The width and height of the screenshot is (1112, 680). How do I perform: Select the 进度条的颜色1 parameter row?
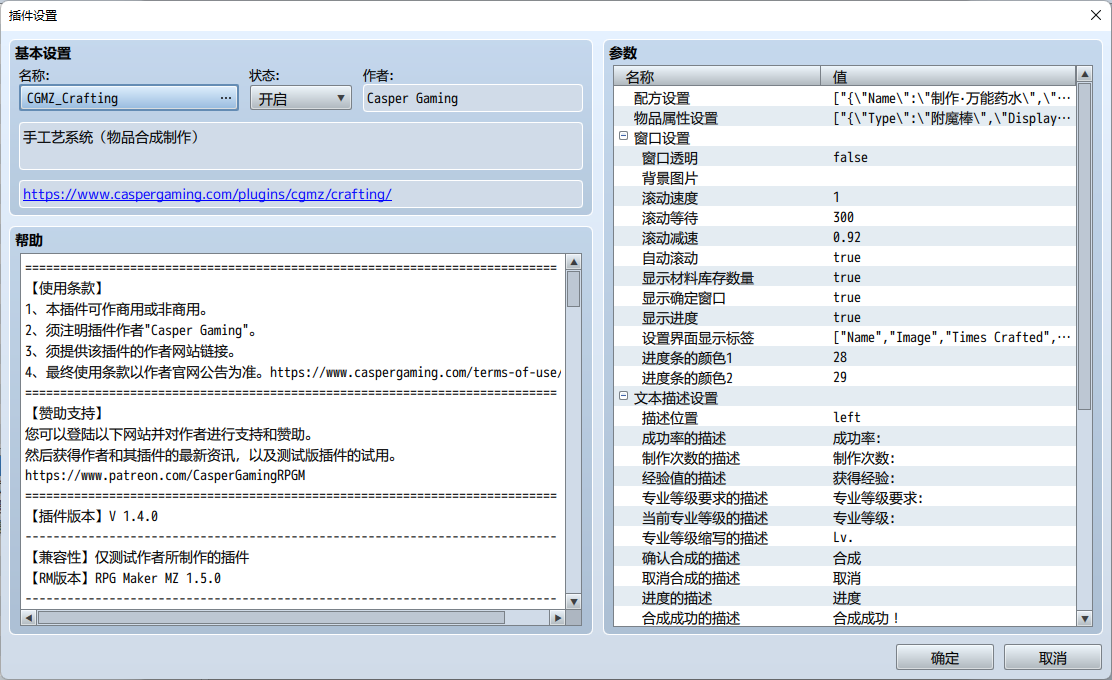click(x=845, y=357)
